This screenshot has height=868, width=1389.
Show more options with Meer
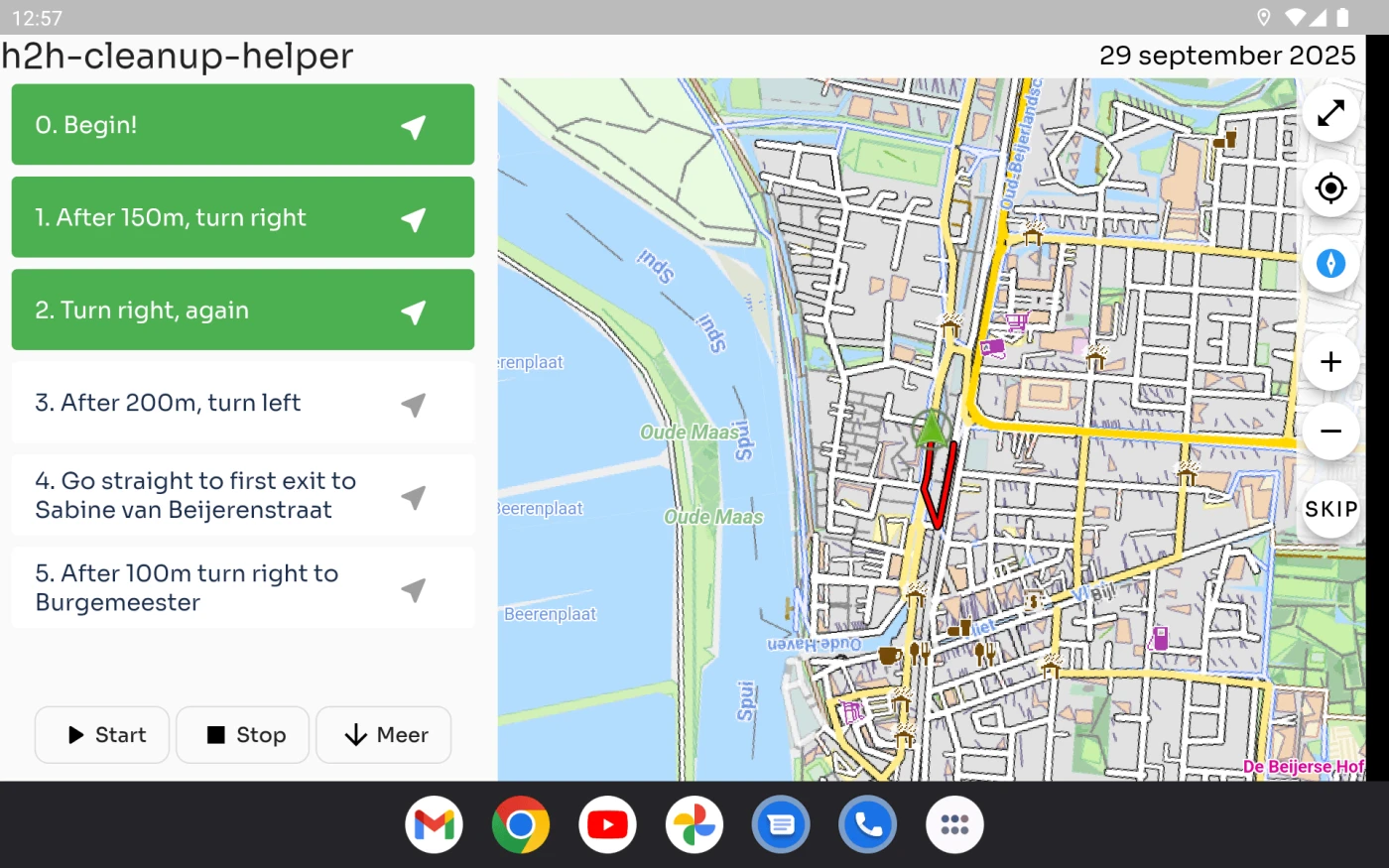pos(384,735)
